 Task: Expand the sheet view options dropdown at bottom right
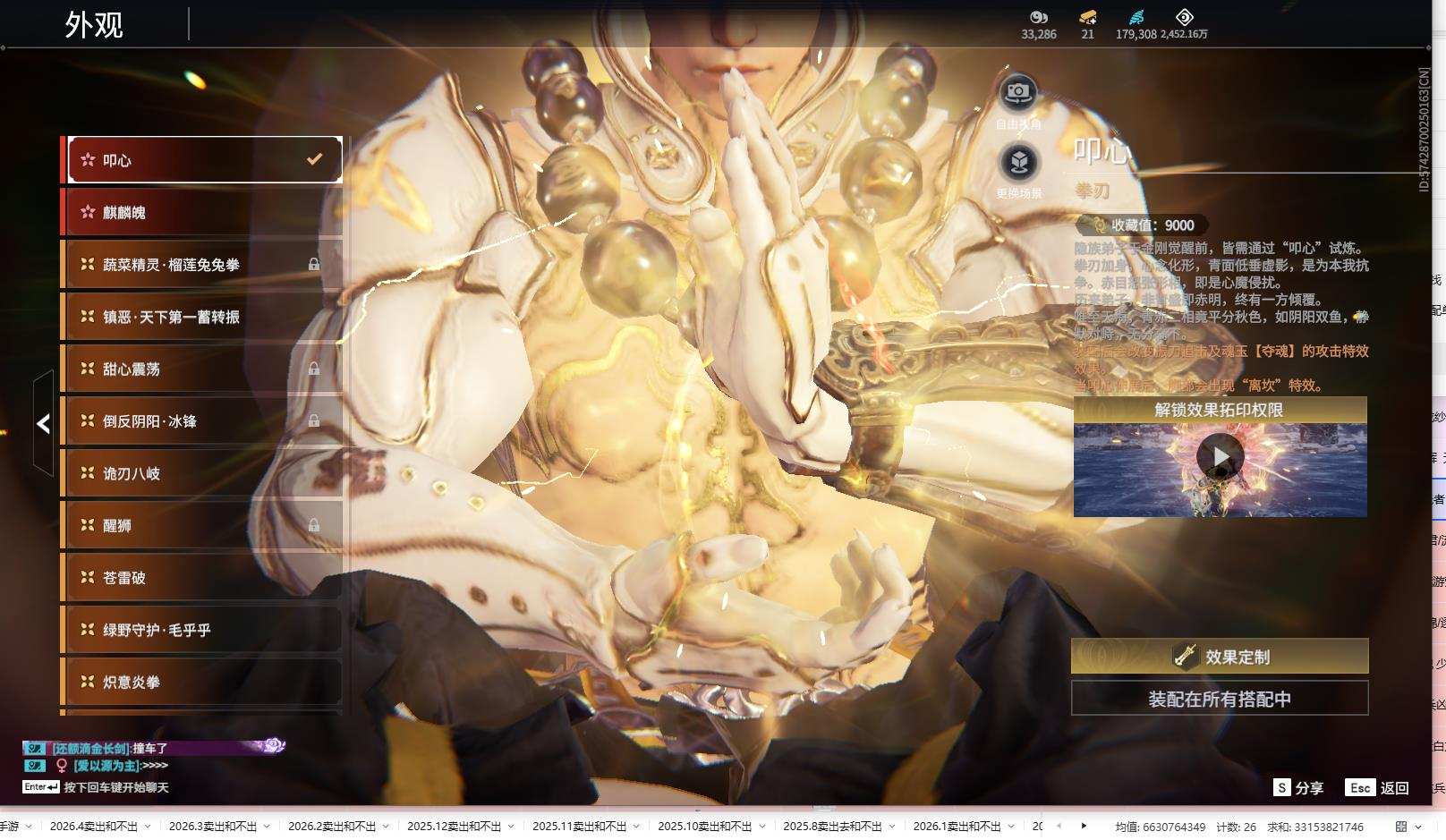pos(1420,827)
